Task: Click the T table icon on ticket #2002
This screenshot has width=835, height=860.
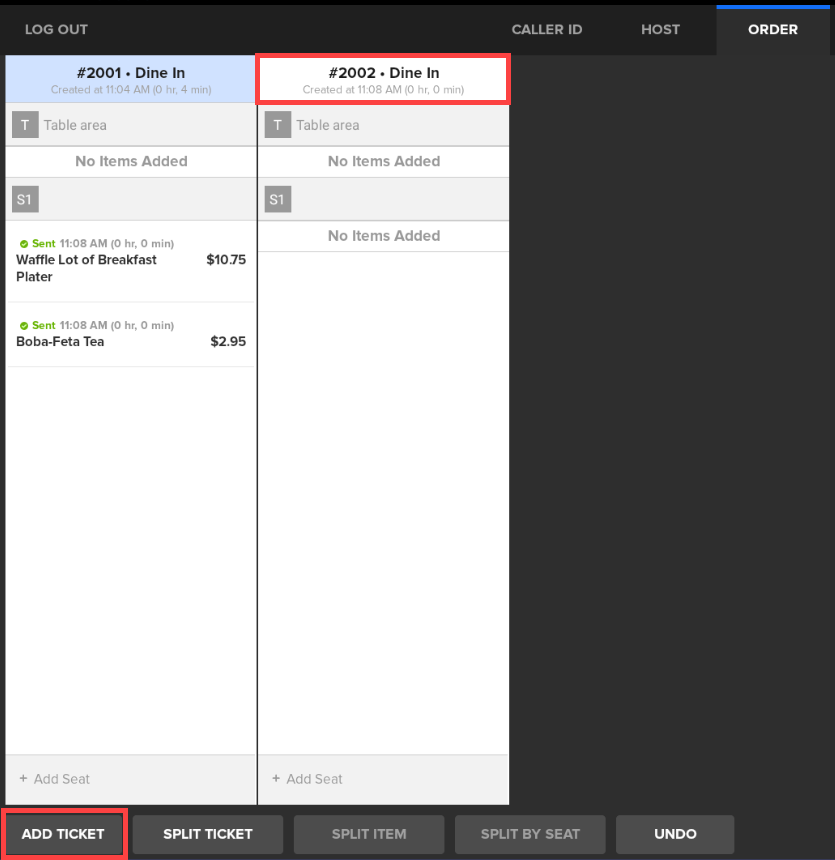Action: (x=277, y=125)
